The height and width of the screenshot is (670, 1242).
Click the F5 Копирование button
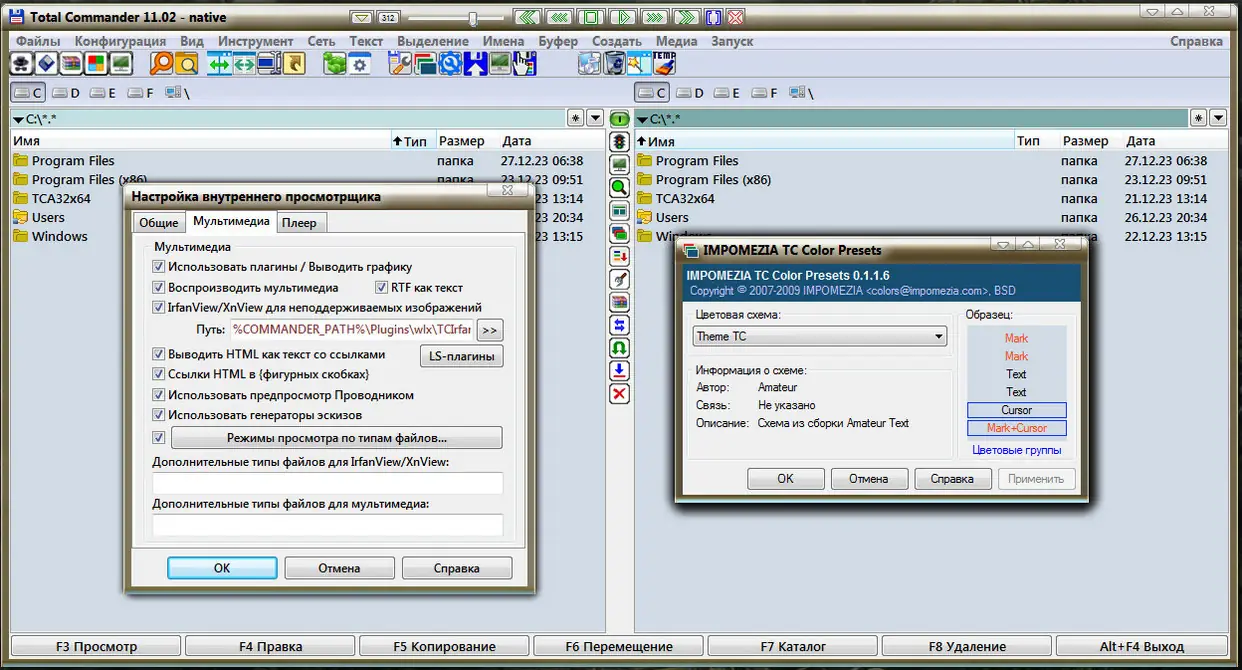tap(444, 646)
